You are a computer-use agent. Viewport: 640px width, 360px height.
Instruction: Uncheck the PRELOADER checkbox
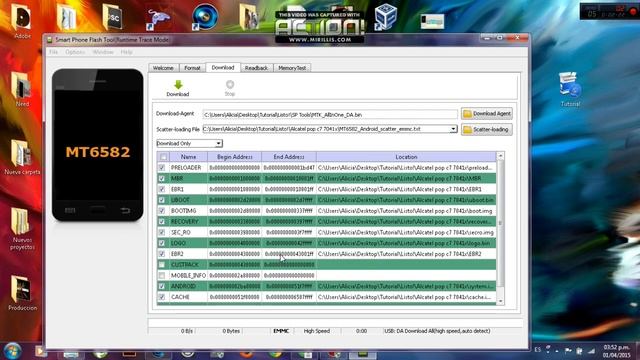[x=162, y=168]
